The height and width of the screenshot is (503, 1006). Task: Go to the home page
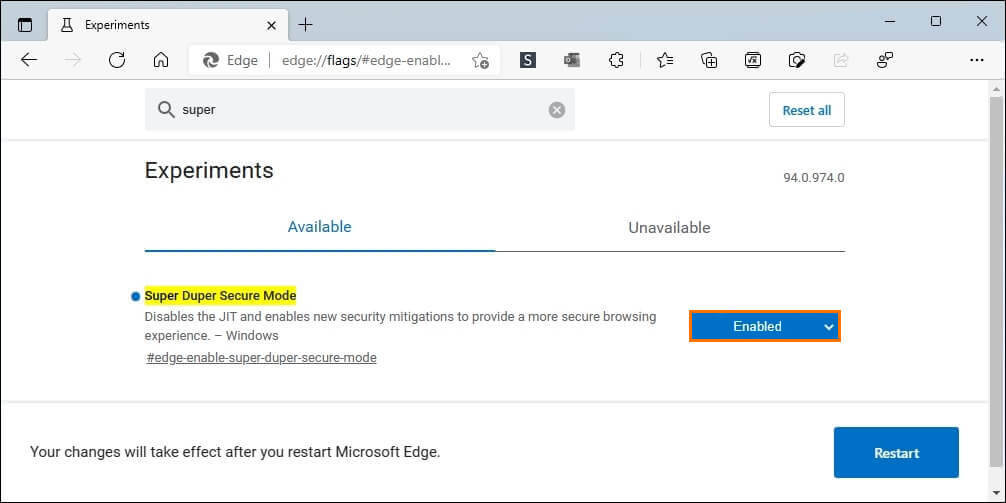click(161, 60)
